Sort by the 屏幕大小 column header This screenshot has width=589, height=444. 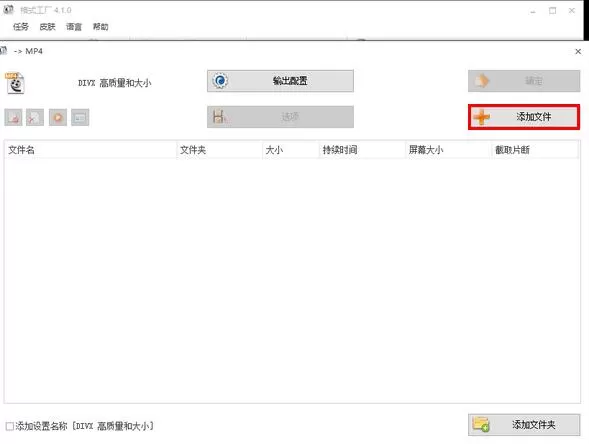(x=448, y=150)
